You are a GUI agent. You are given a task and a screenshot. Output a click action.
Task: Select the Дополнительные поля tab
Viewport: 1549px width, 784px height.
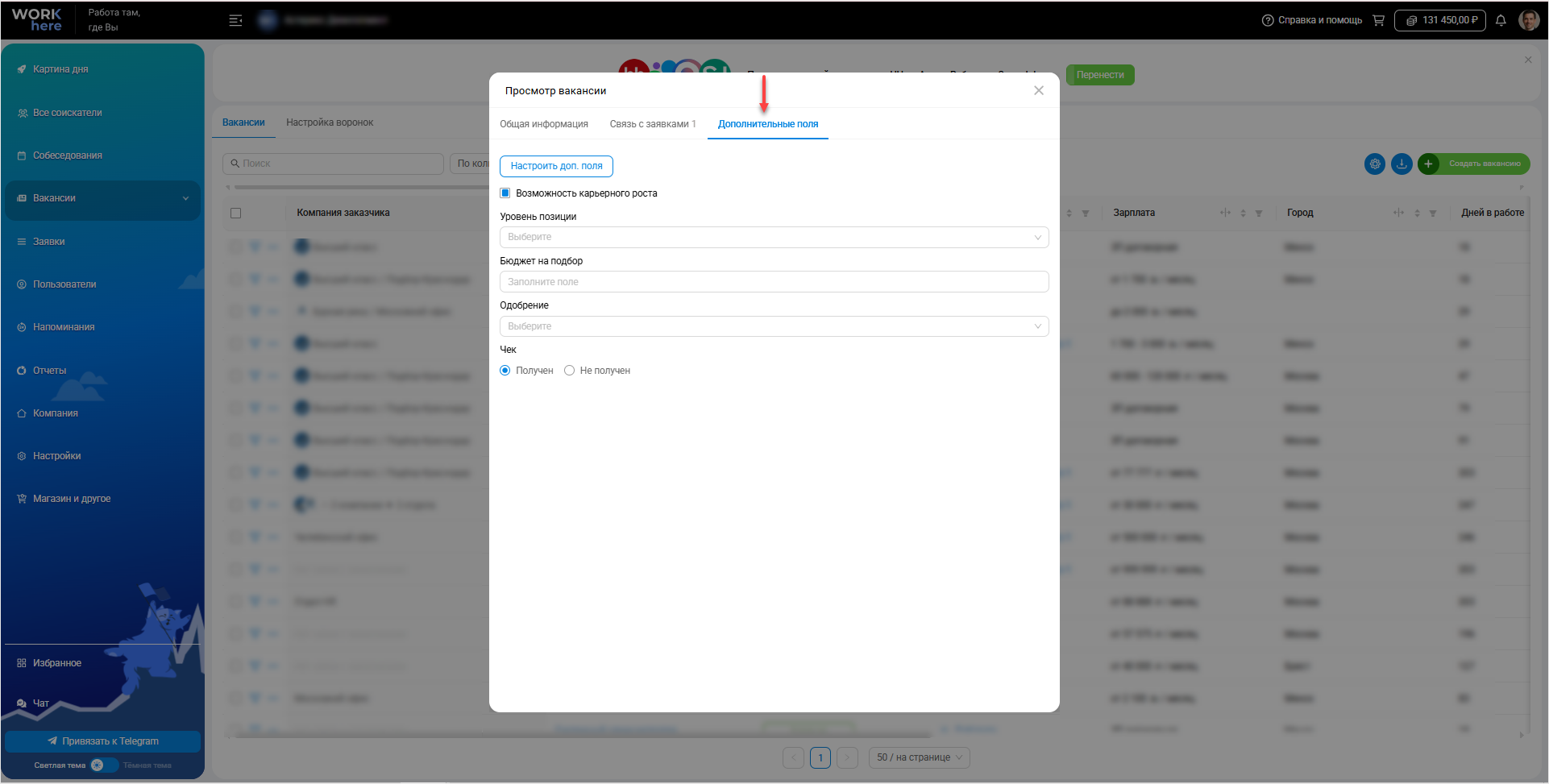coord(768,124)
